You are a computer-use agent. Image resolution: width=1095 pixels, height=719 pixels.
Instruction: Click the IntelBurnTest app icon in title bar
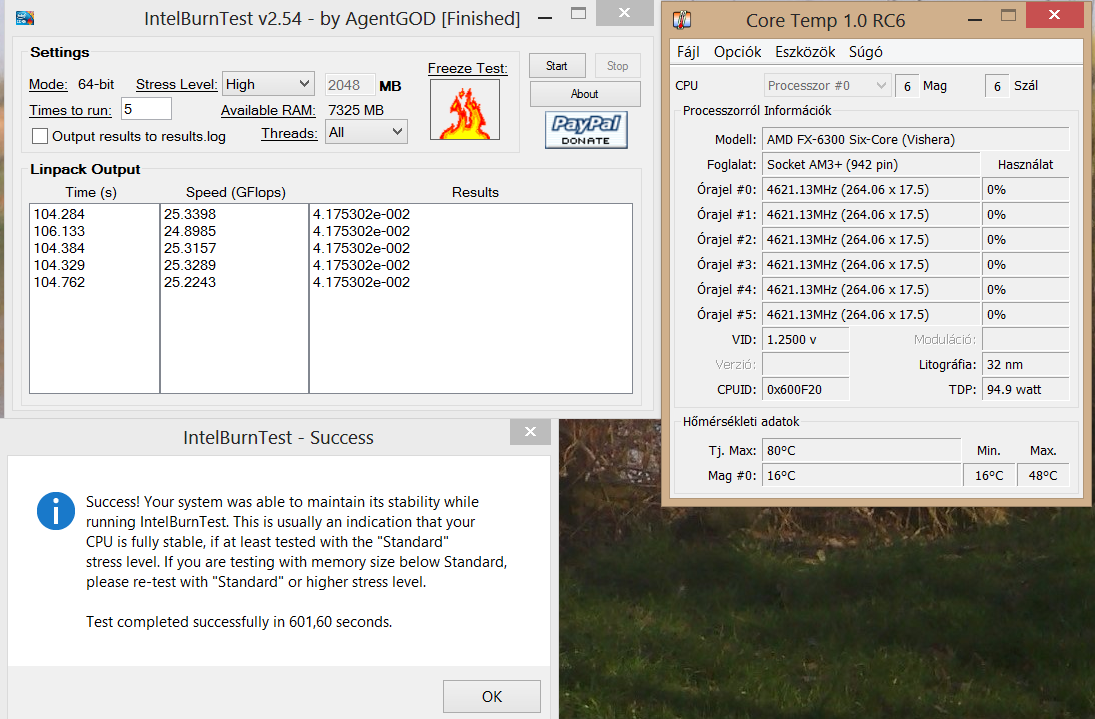click(x=25, y=17)
